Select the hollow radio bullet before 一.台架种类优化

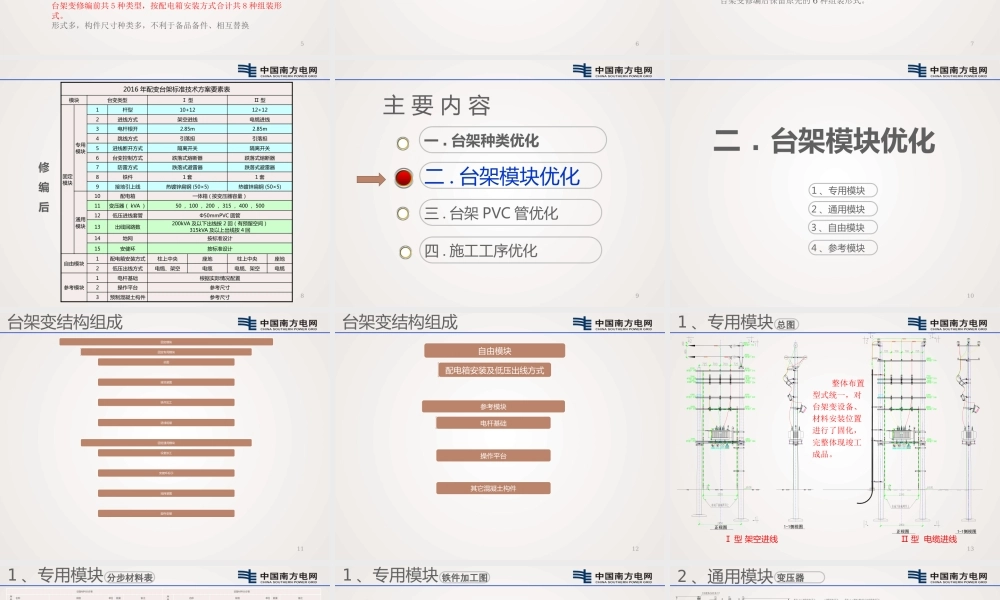tap(402, 142)
